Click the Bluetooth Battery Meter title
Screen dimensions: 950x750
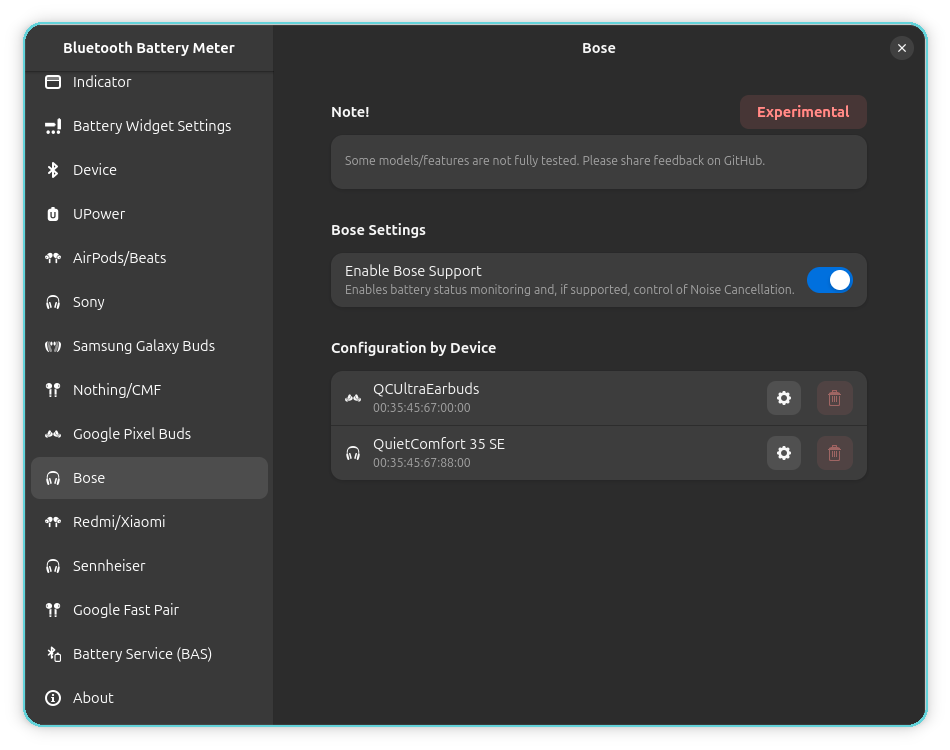[148, 48]
